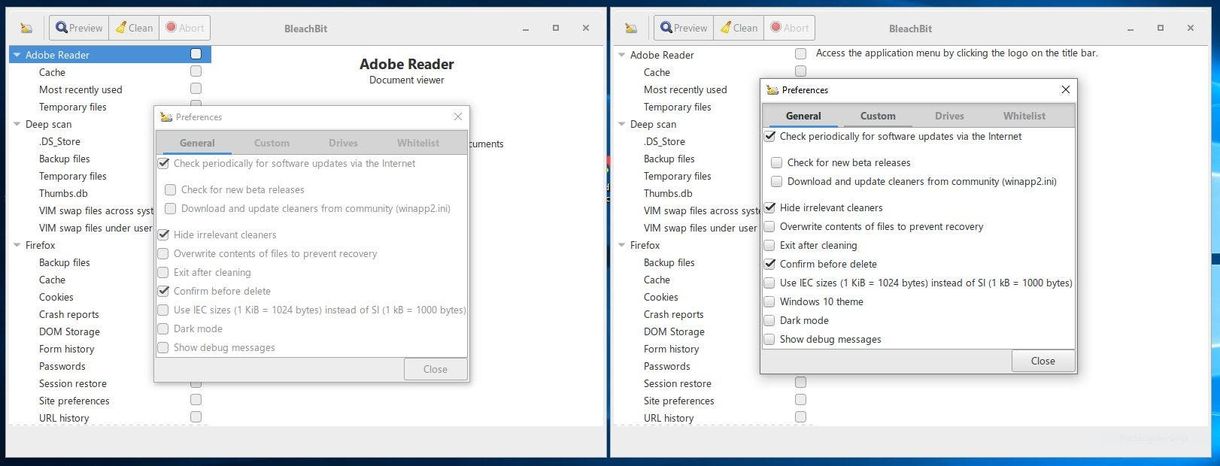Collapse Adobe Reader tree node in right window
Screen dimensions: 1220x466
click(x=622, y=55)
